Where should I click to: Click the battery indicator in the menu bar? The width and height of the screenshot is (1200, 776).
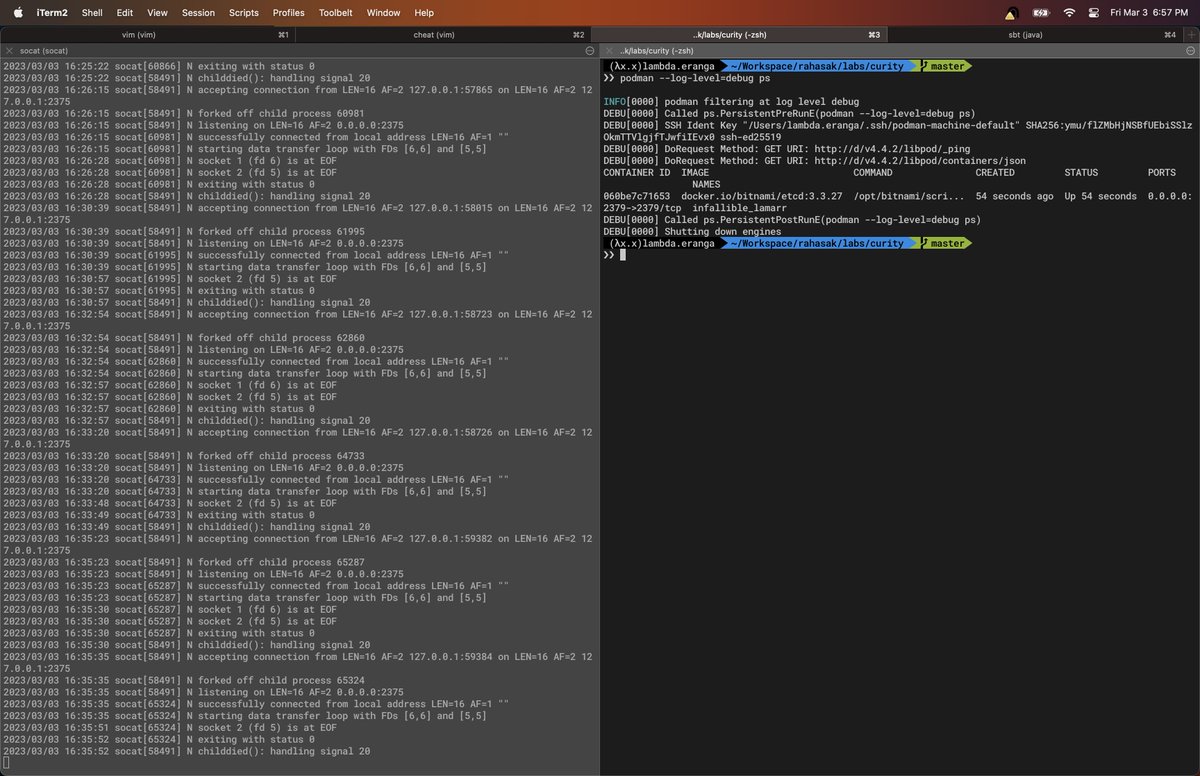(1041, 13)
